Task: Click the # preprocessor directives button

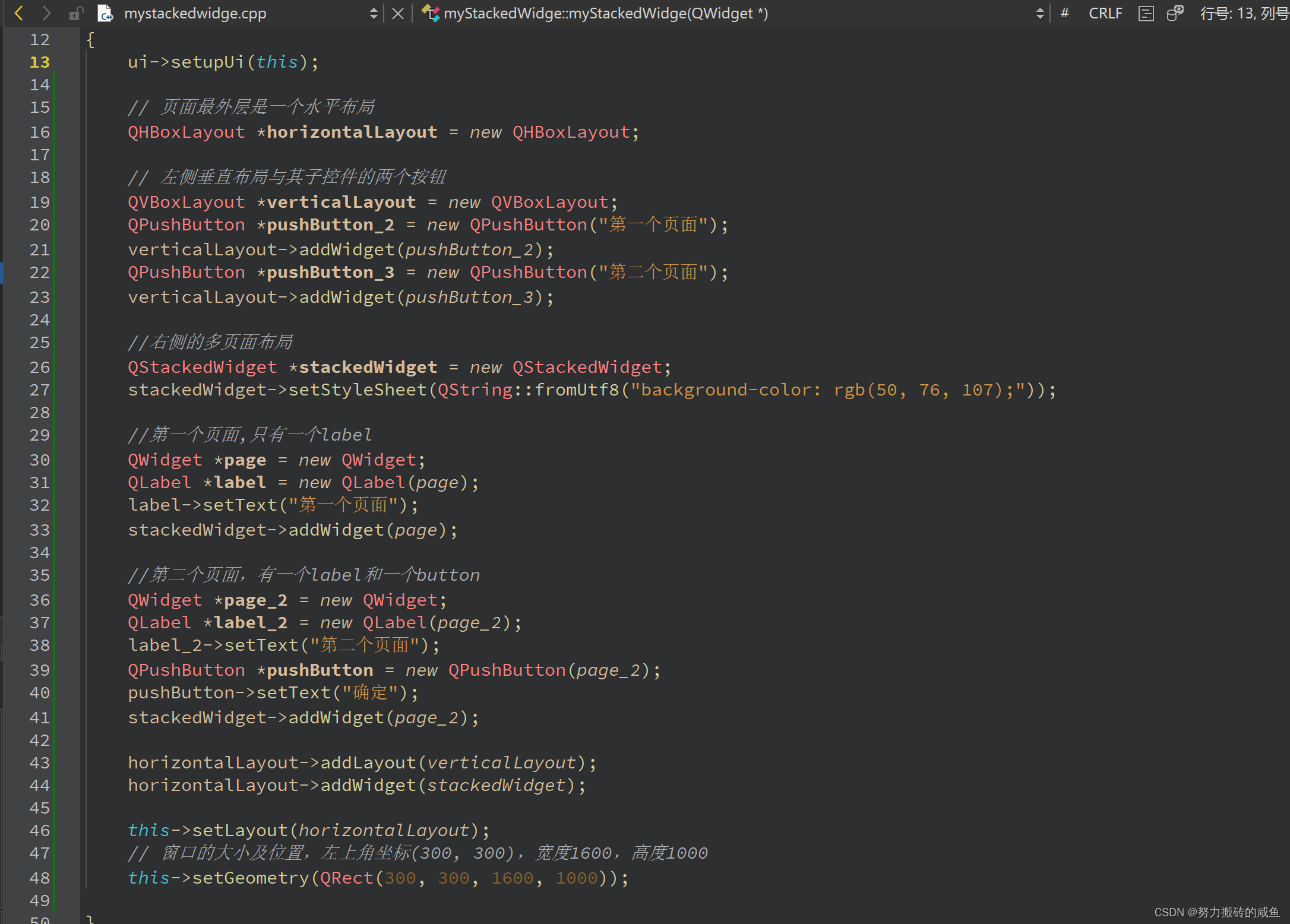Action: pyautogui.click(x=1064, y=13)
